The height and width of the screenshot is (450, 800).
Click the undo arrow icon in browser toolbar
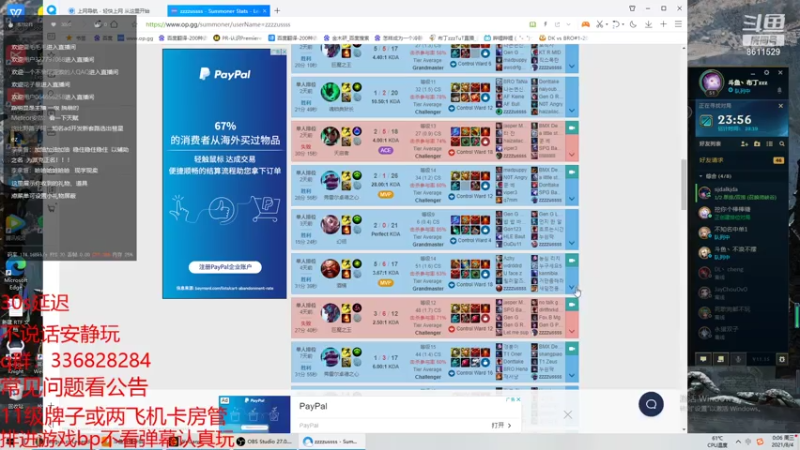click(616, 24)
